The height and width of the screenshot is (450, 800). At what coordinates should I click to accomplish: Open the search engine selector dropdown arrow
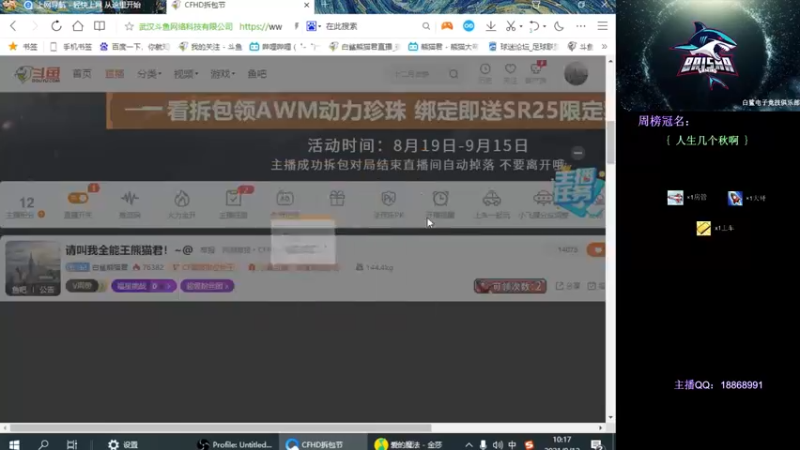[319, 27]
